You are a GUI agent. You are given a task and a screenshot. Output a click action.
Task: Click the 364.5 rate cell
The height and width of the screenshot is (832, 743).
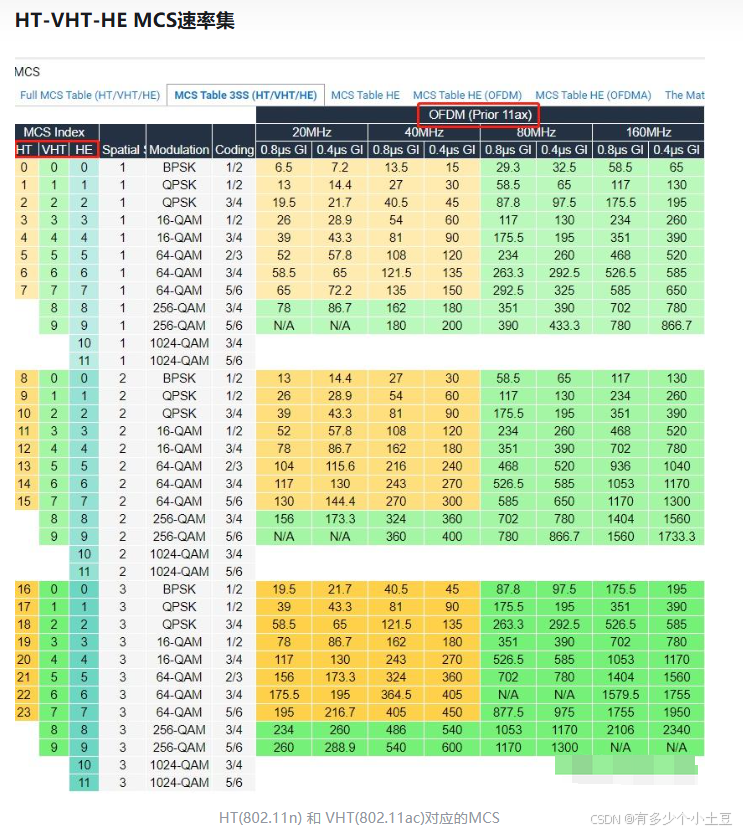click(396, 695)
